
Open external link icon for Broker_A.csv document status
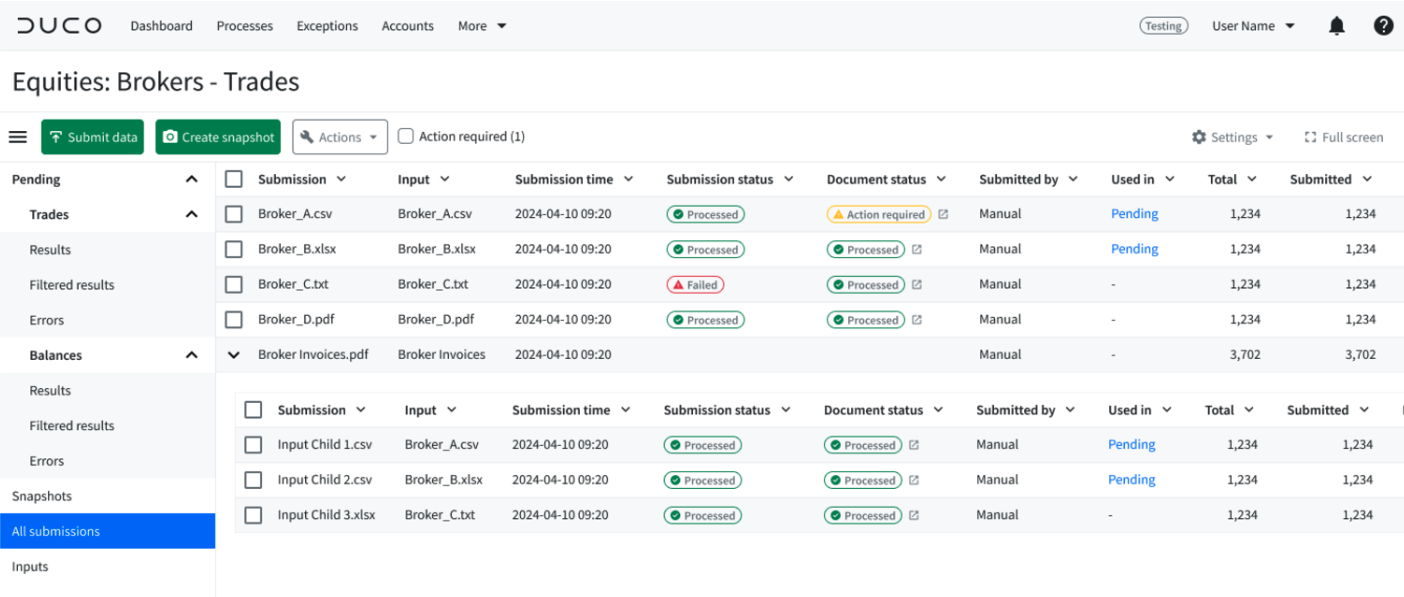(943, 214)
